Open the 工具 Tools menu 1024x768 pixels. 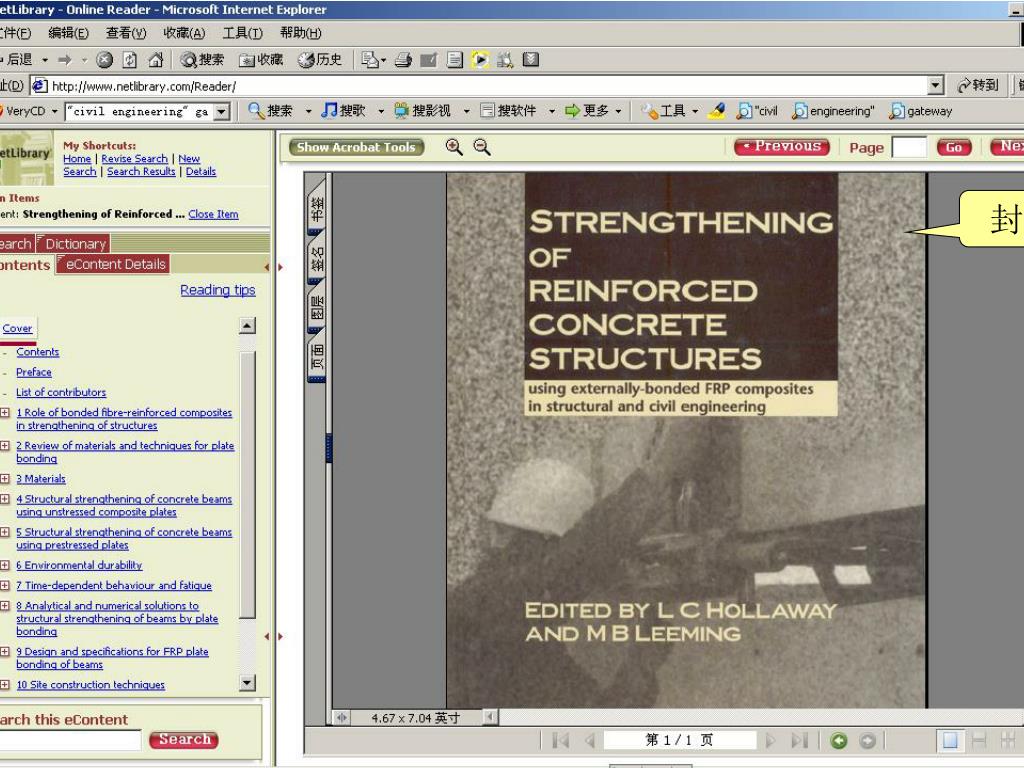pos(242,33)
